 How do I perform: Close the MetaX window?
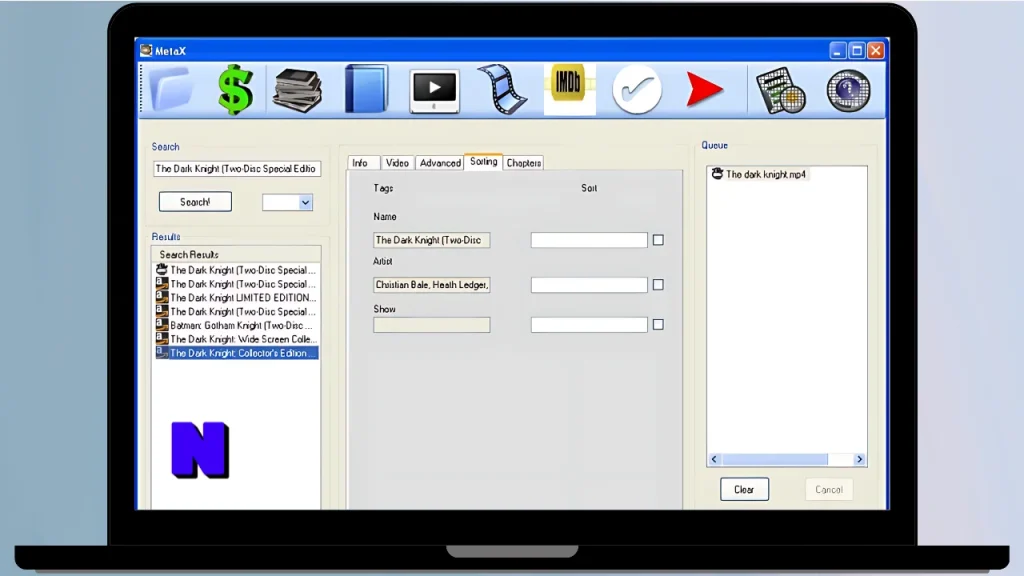click(x=876, y=50)
